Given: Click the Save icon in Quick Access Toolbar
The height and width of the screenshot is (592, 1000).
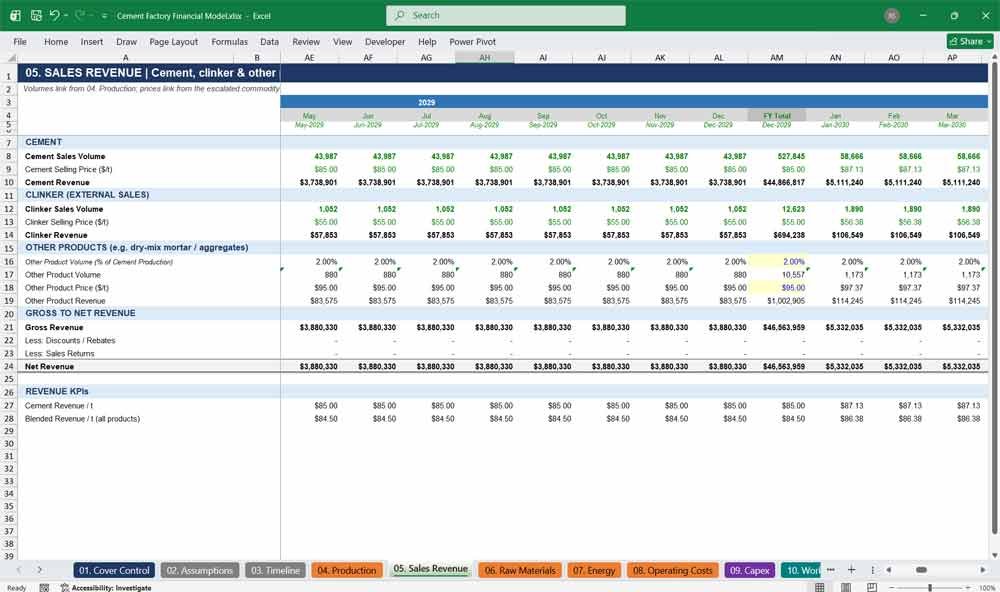Looking at the screenshot, I should click(x=36, y=15).
